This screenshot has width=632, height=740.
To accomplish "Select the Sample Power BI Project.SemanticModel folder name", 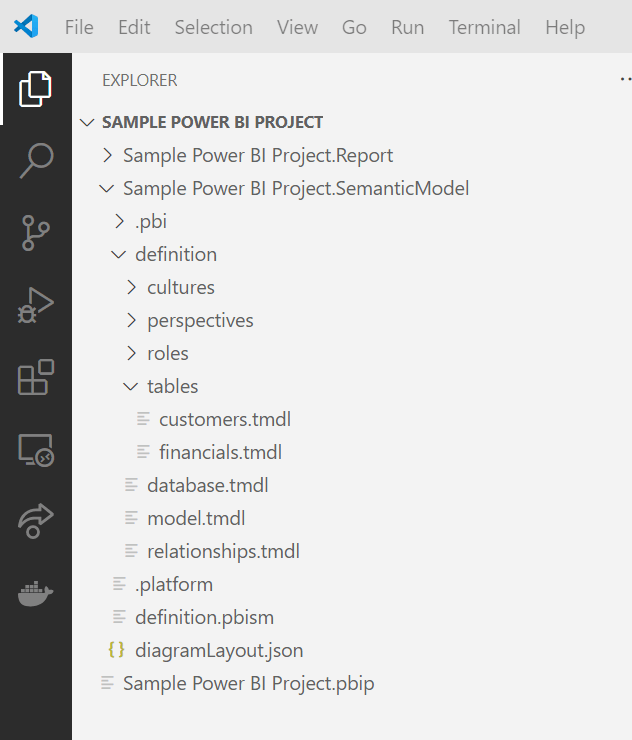I will tap(296, 188).
